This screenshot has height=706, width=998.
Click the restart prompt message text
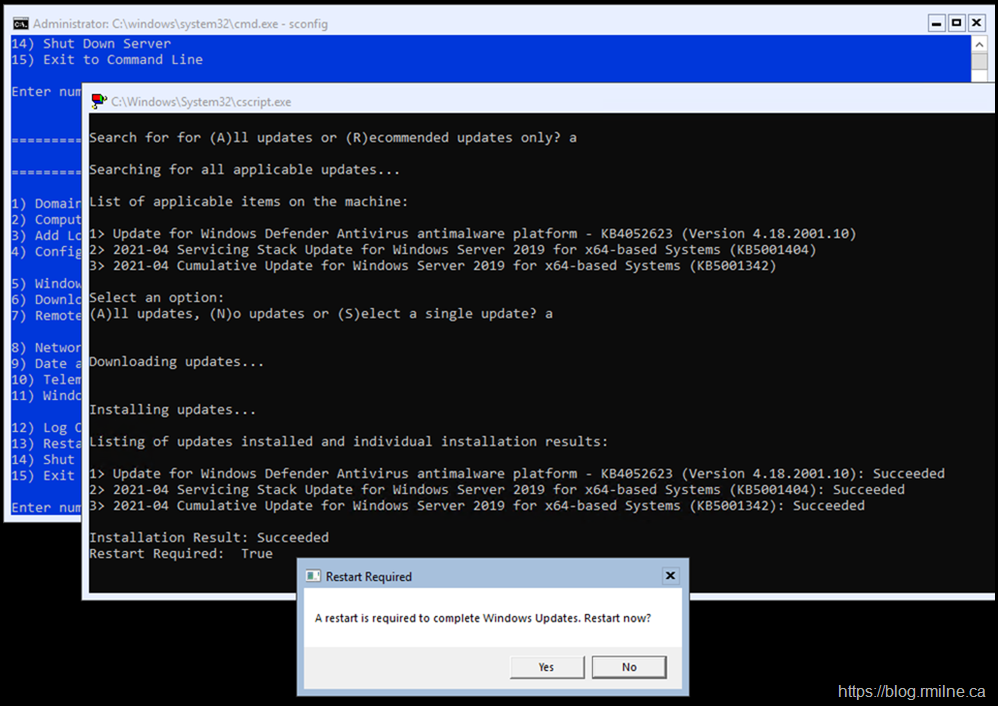click(x=483, y=618)
